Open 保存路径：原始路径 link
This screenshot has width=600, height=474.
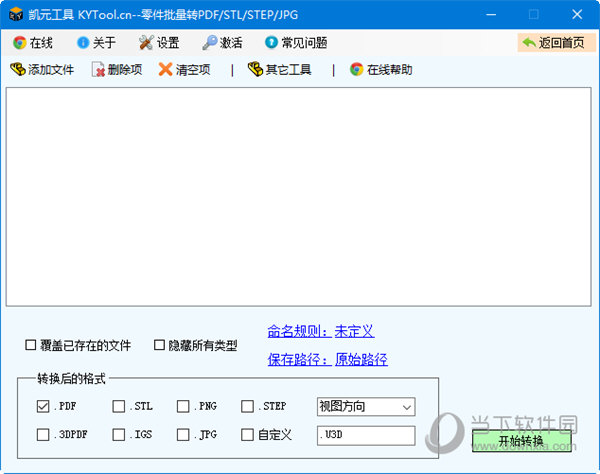tap(328, 359)
